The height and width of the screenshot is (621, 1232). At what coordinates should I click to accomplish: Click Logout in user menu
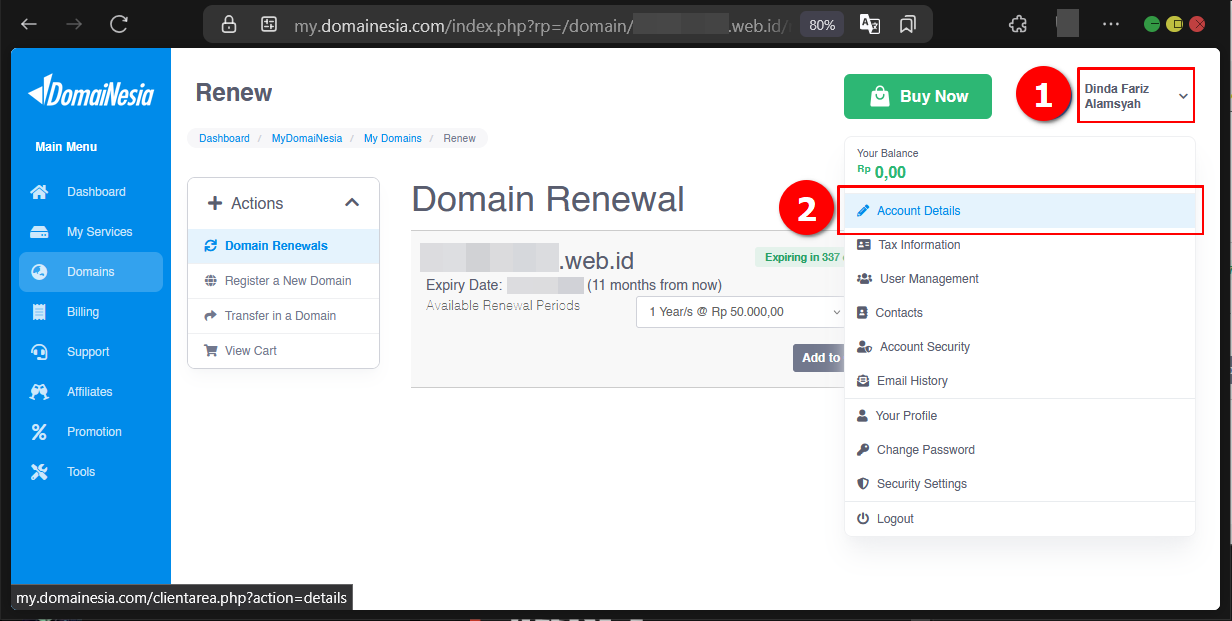[1020, 519]
